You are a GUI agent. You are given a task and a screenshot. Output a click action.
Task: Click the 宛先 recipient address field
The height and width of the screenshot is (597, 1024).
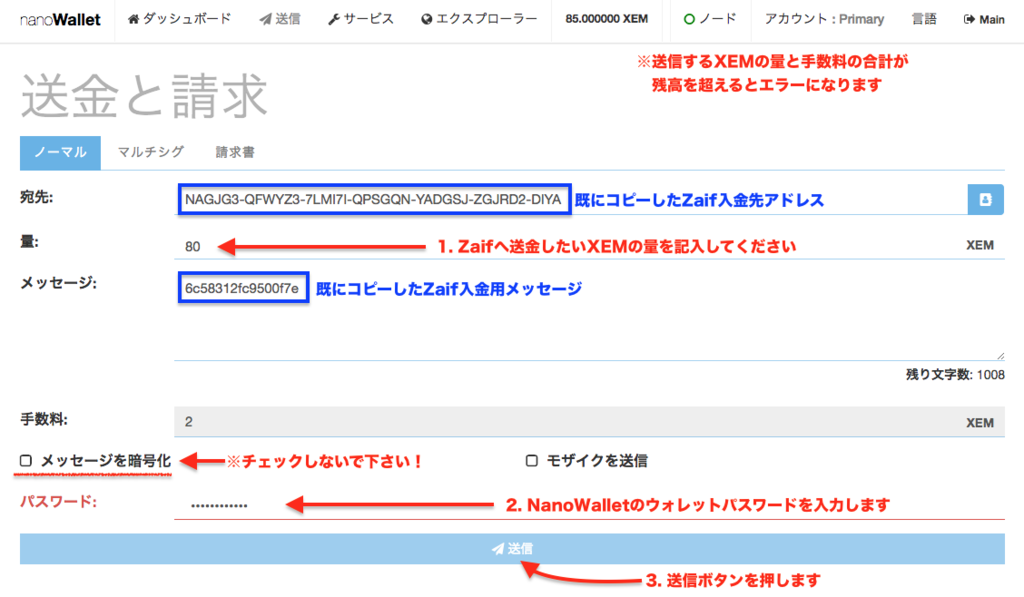571,199
